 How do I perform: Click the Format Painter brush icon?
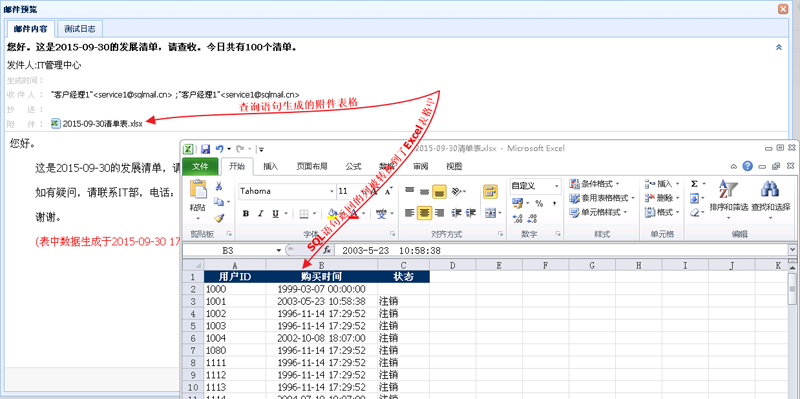219,218
